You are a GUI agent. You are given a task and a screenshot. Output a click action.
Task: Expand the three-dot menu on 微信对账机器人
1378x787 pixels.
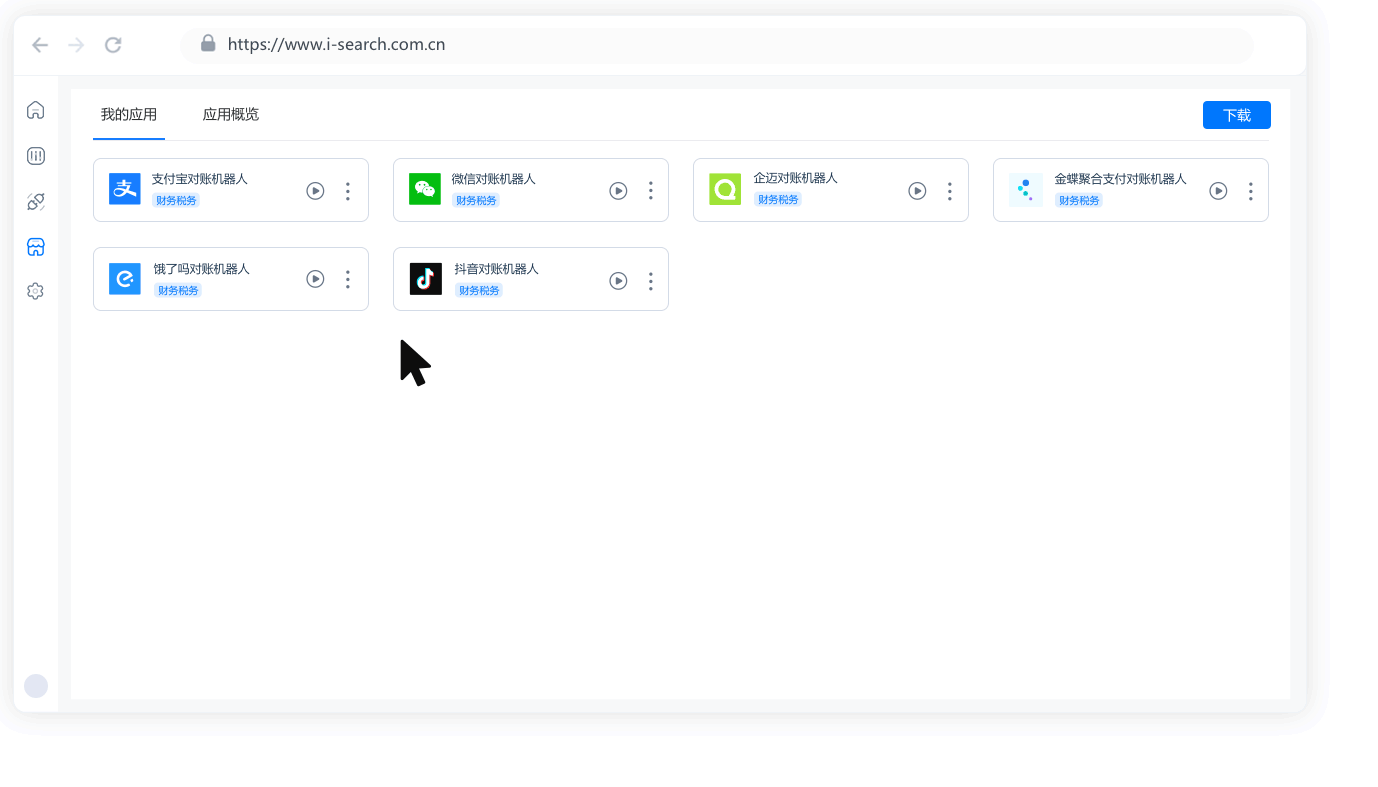click(x=650, y=191)
